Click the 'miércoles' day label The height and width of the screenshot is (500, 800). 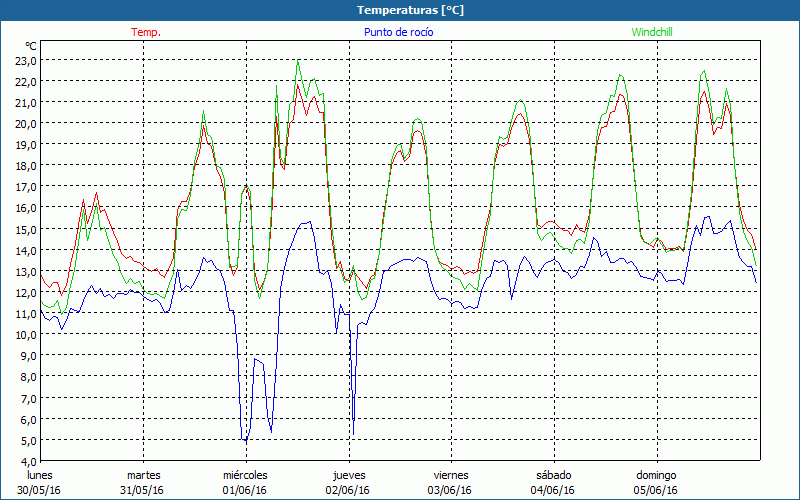tap(245, 475)
